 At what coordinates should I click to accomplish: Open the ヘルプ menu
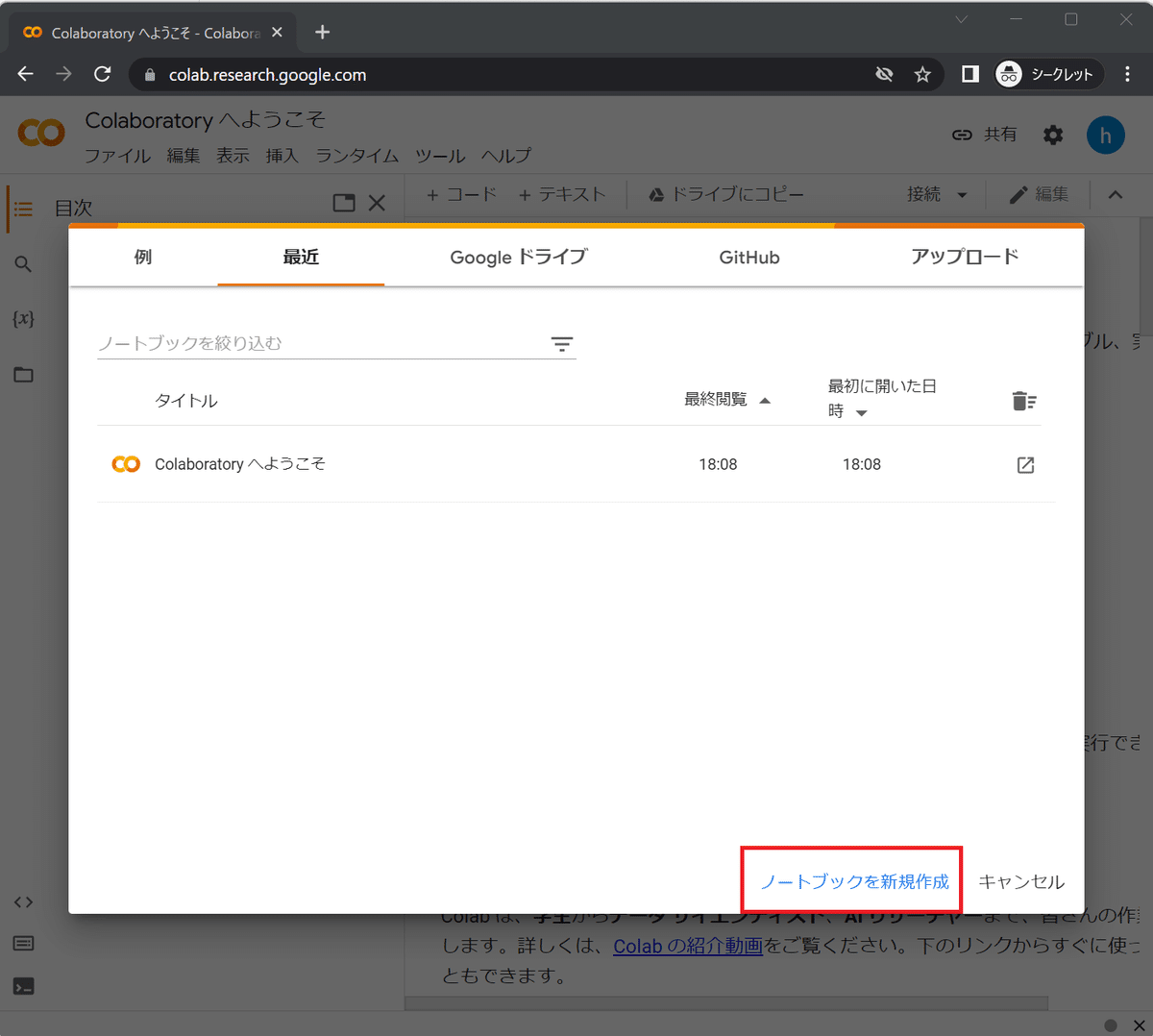pos(506,156)
